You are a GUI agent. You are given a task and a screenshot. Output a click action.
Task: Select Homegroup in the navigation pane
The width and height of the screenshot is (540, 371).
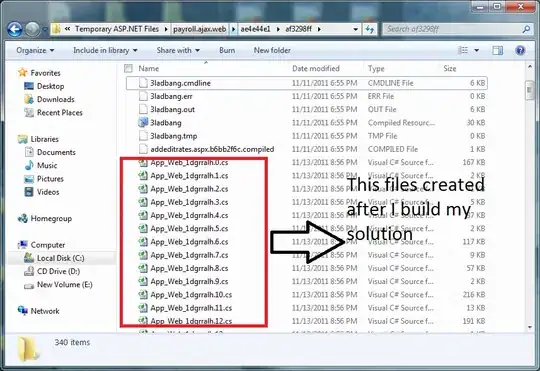click(x=51, y=218)
